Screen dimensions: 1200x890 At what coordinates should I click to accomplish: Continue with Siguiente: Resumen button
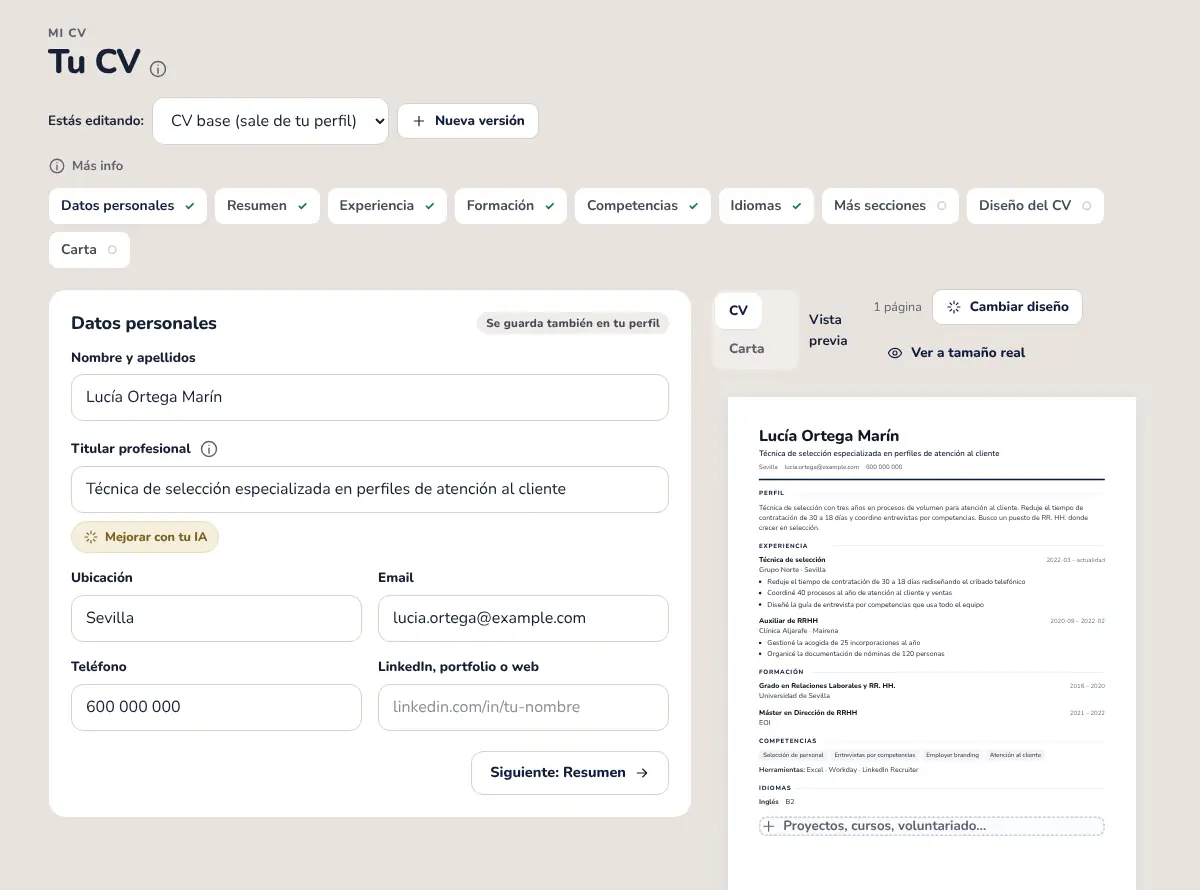click(x=570, y=773)
